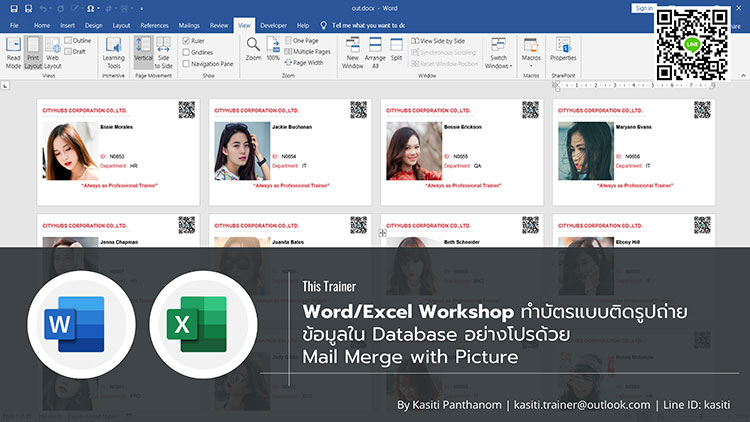Screen dimensions: 750x422
Task: Click Bessie Erickson photo on card
Action: [414, 151]
